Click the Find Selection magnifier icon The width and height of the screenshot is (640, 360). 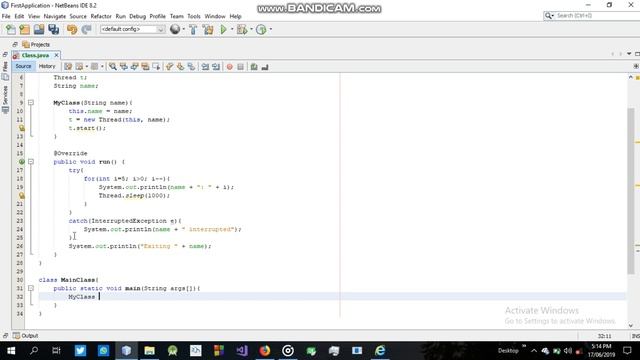(x=113, y=67)
